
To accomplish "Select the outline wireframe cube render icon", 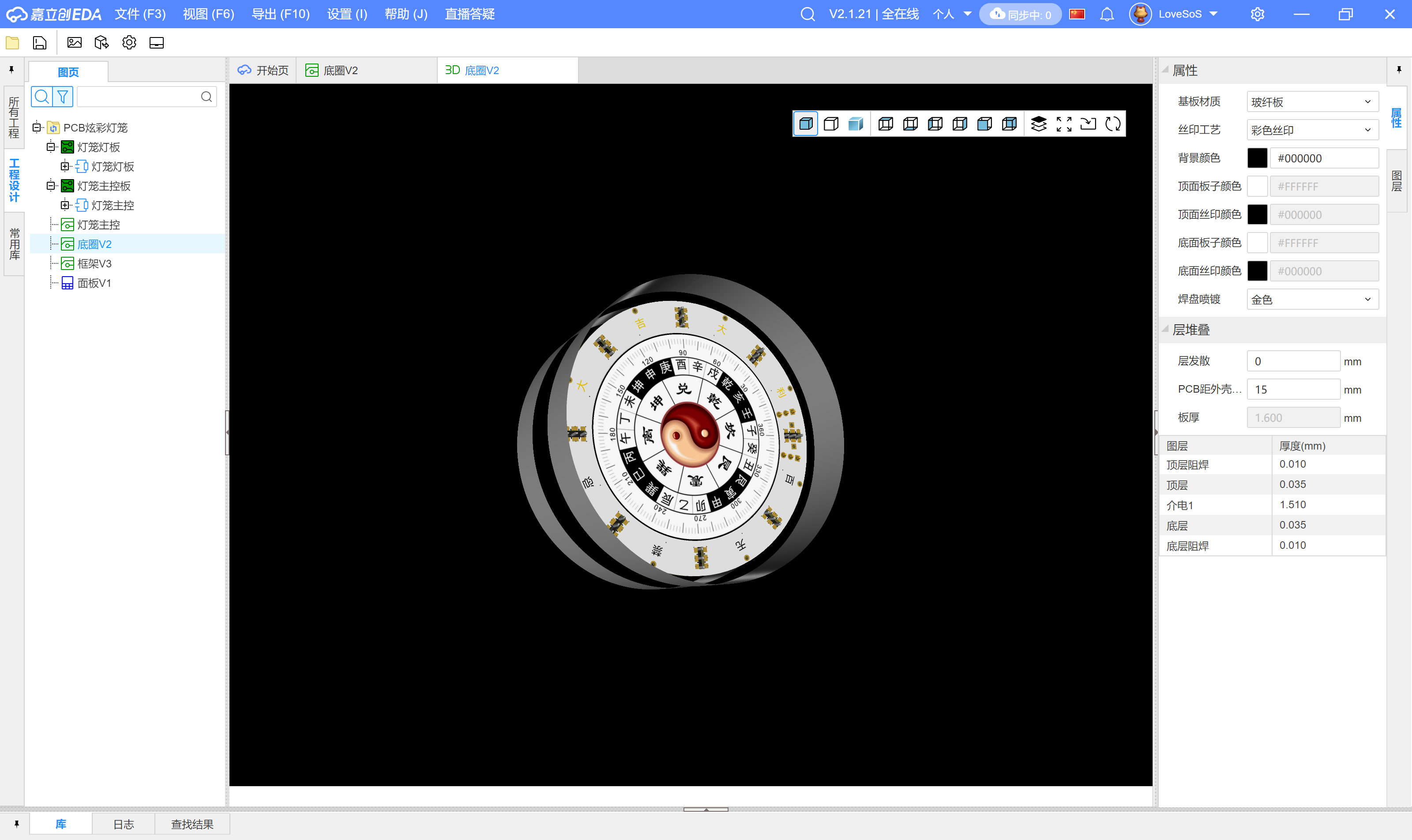I will pyautogui.click(x=830, y=124).
